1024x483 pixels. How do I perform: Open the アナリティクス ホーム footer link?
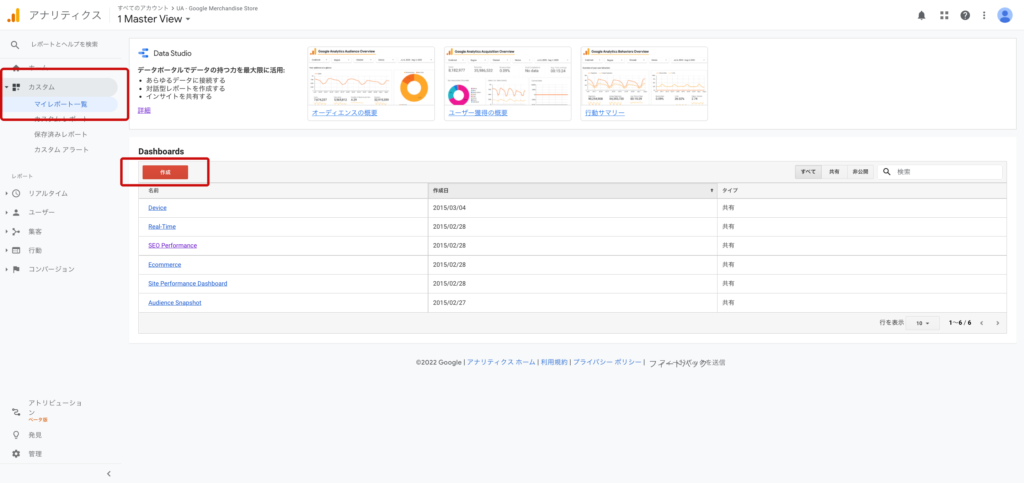pyautogui.click(x=502, y=362)
